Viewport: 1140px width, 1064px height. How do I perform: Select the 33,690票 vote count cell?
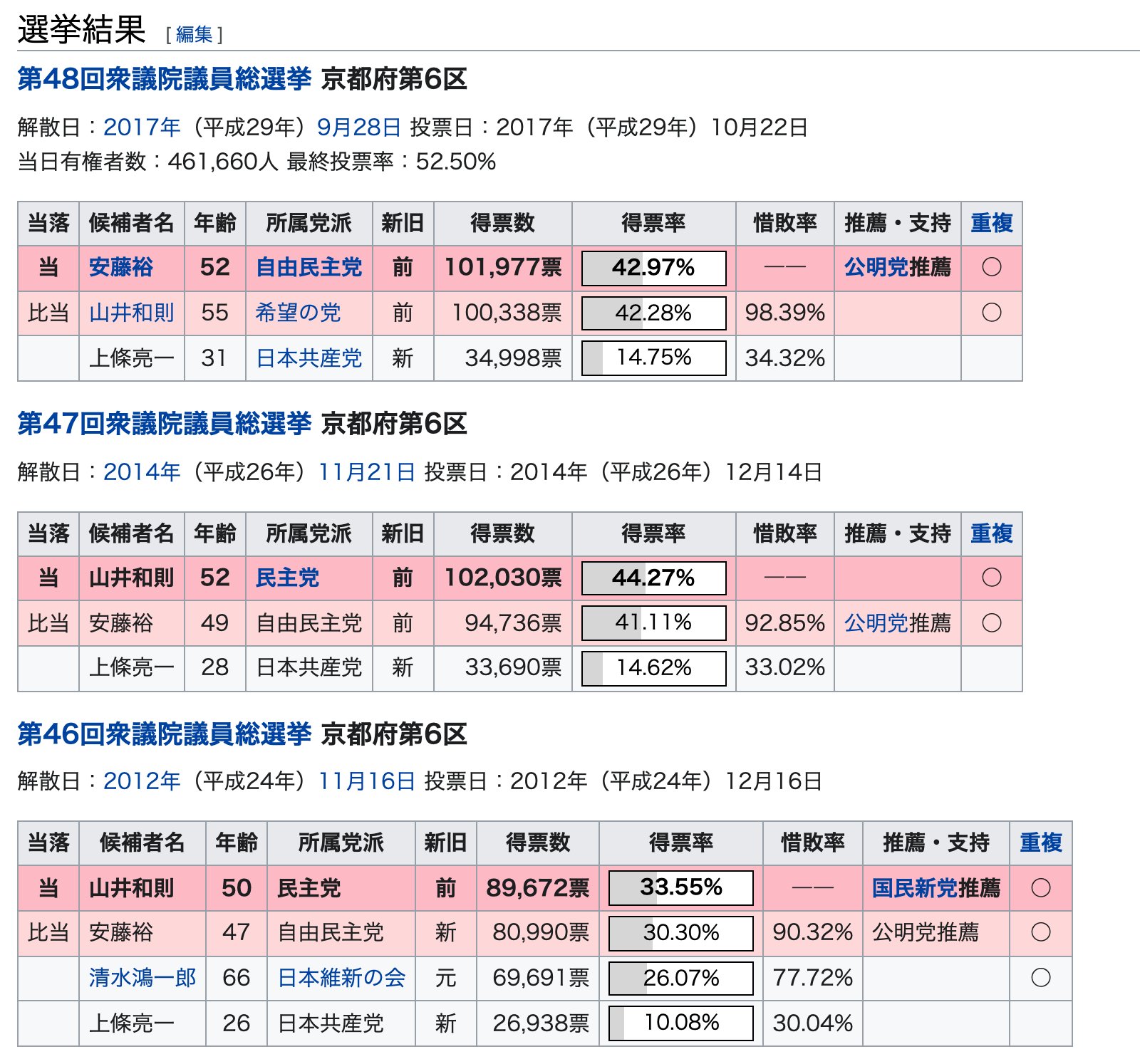pos(503,668)
